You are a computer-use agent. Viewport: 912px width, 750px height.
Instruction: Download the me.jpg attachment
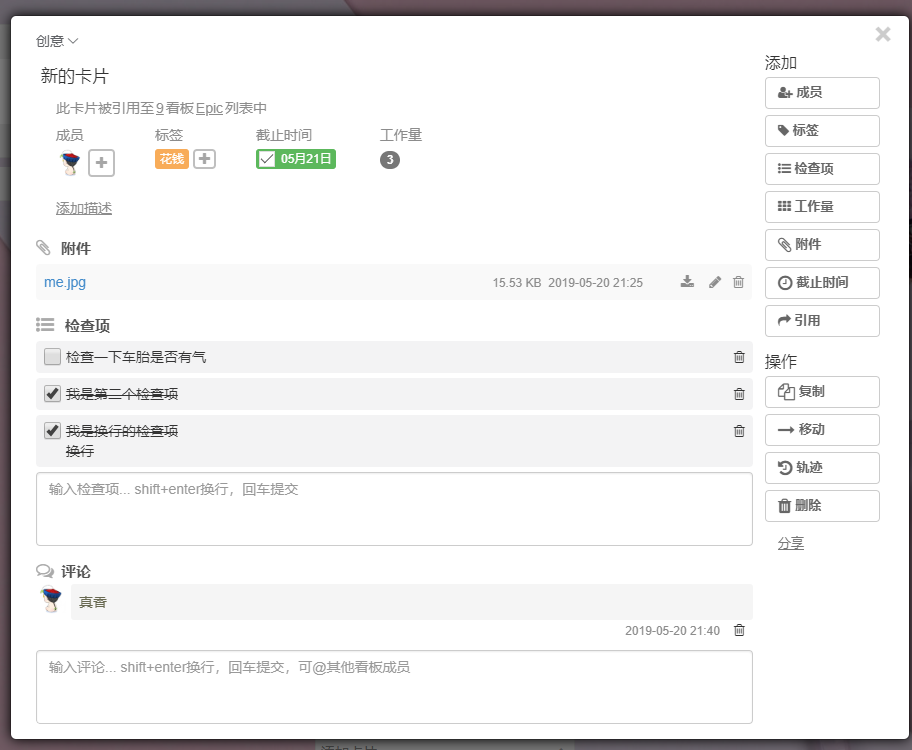[687, 282]
